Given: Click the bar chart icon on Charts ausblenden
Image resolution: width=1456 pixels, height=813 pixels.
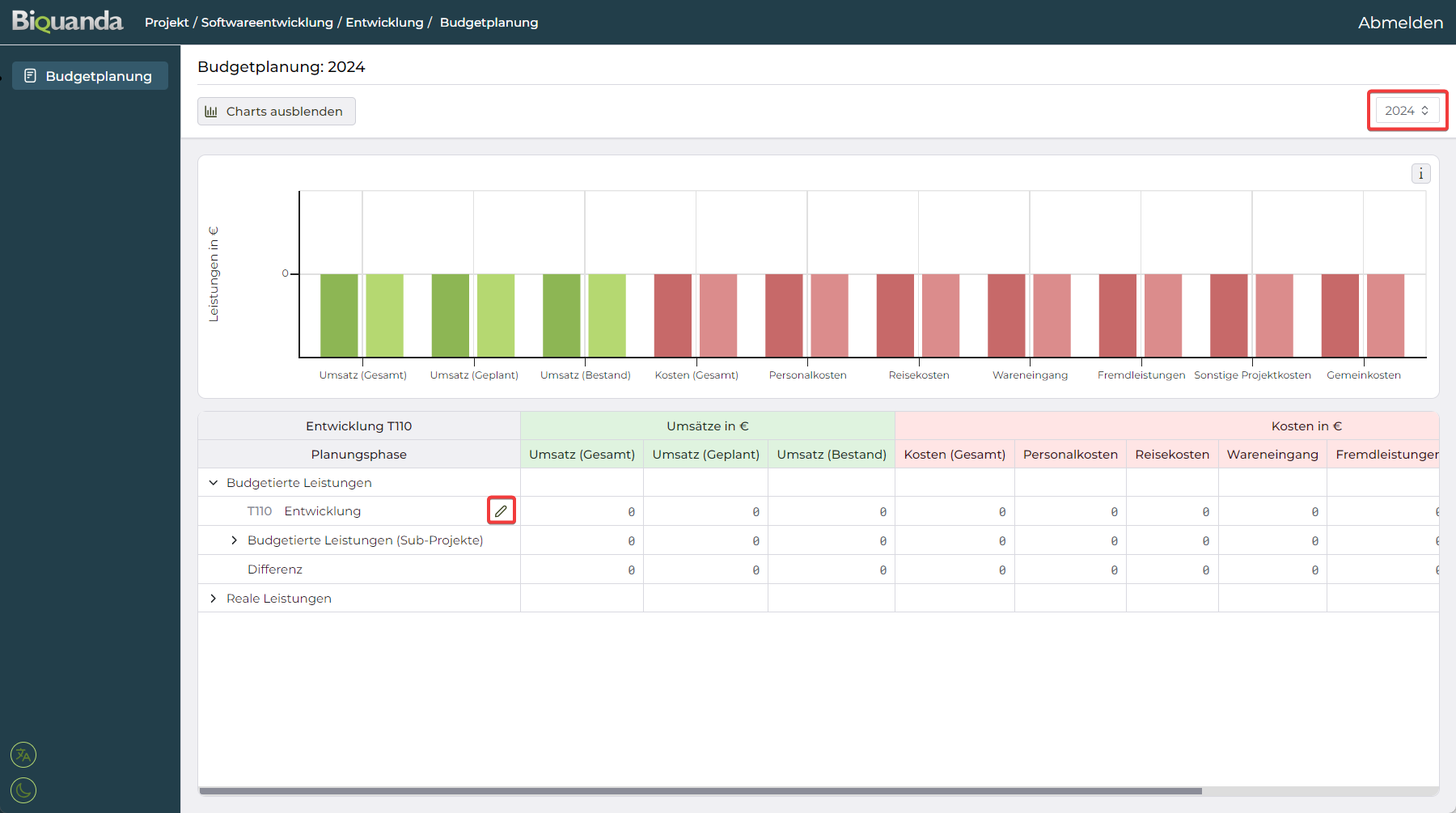Looking at the screenshot, I should click(x=211, y=112).
